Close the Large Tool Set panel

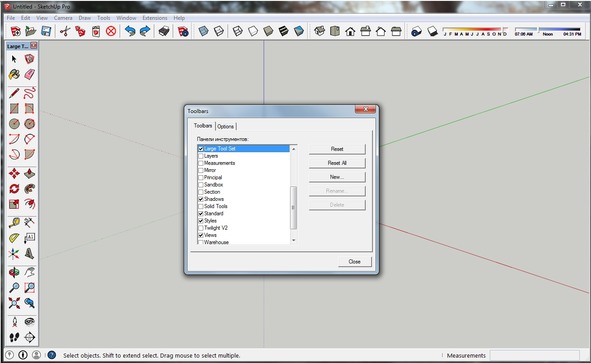click(34, 46)
